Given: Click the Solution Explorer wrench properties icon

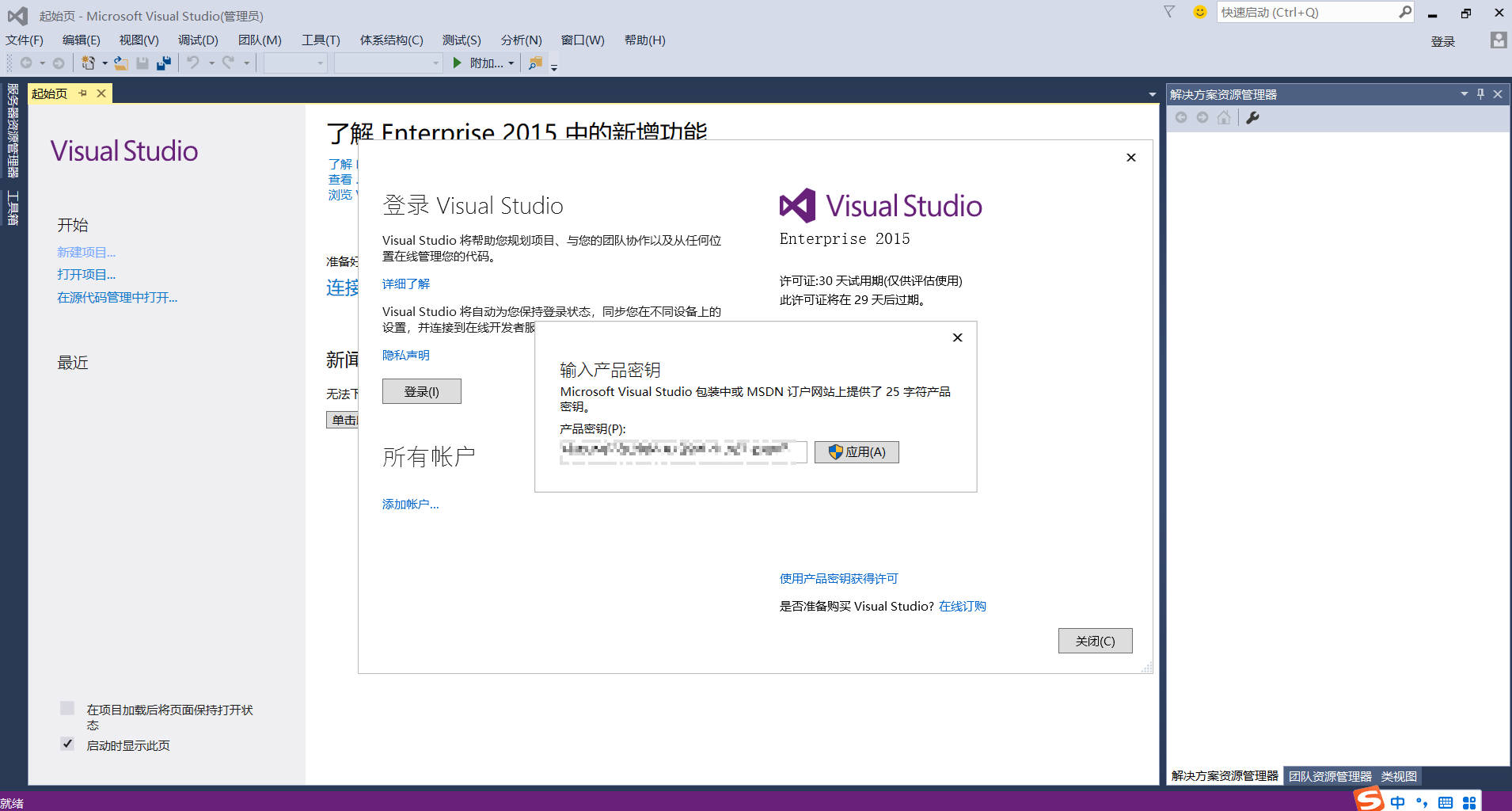Looking at the screenshot, I should (x=1252, y=117).
